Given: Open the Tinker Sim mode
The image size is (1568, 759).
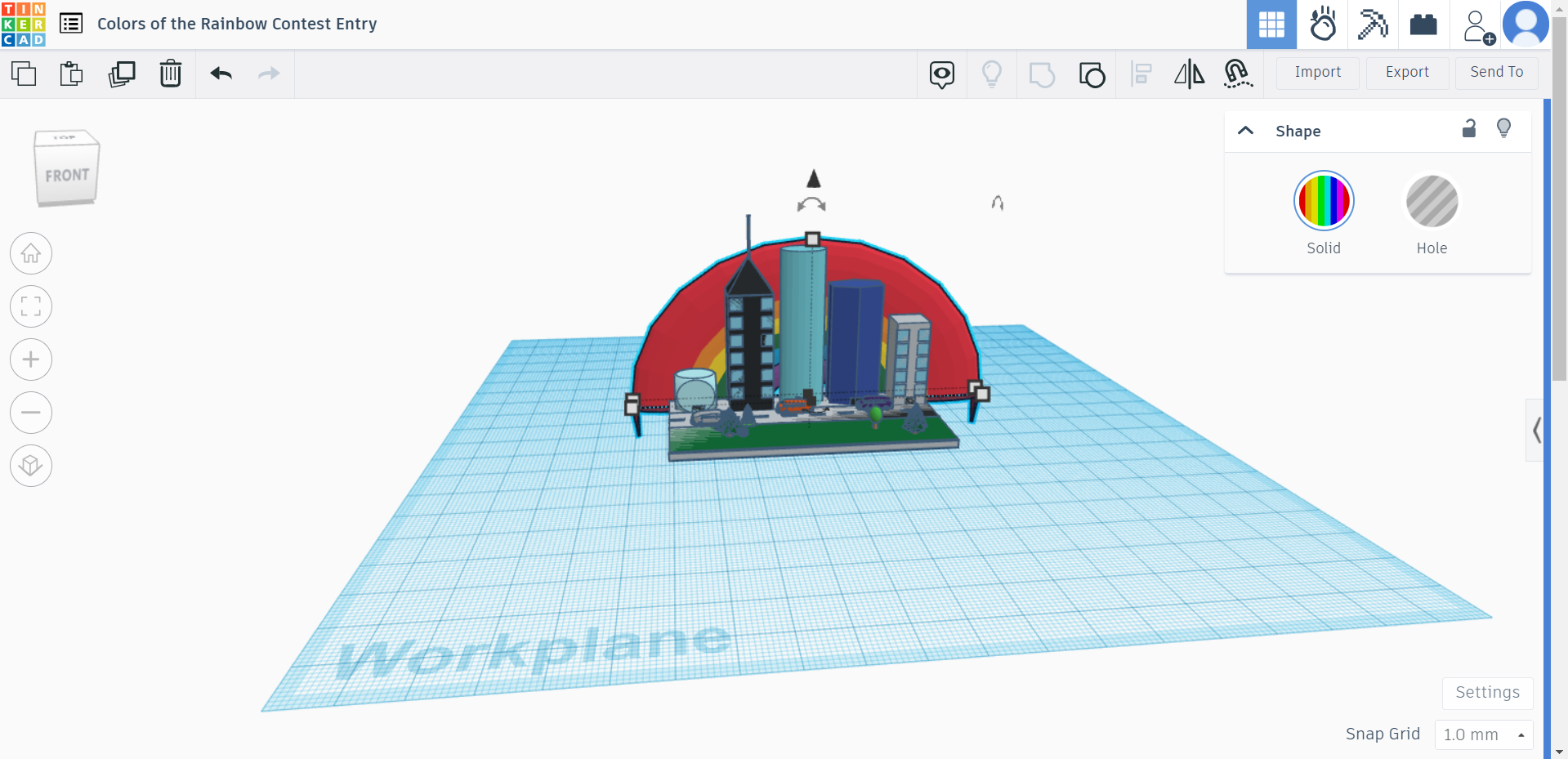Looking at the screenshot, I should coord(1322,25).
